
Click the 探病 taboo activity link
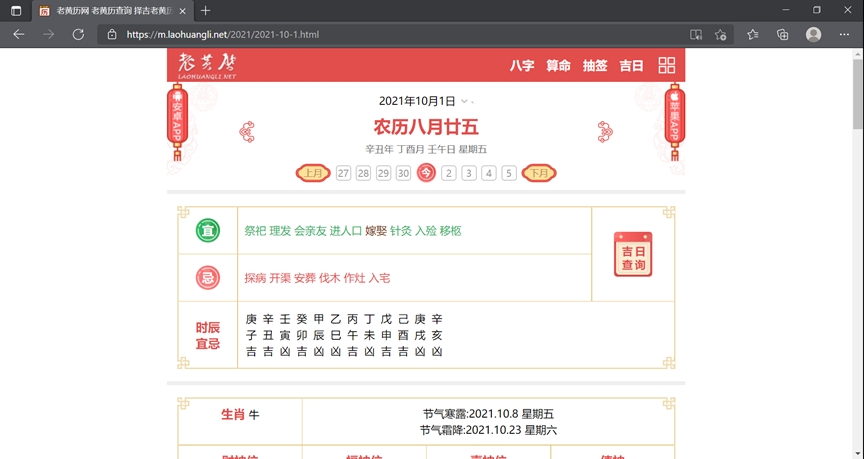click(255, 278)
